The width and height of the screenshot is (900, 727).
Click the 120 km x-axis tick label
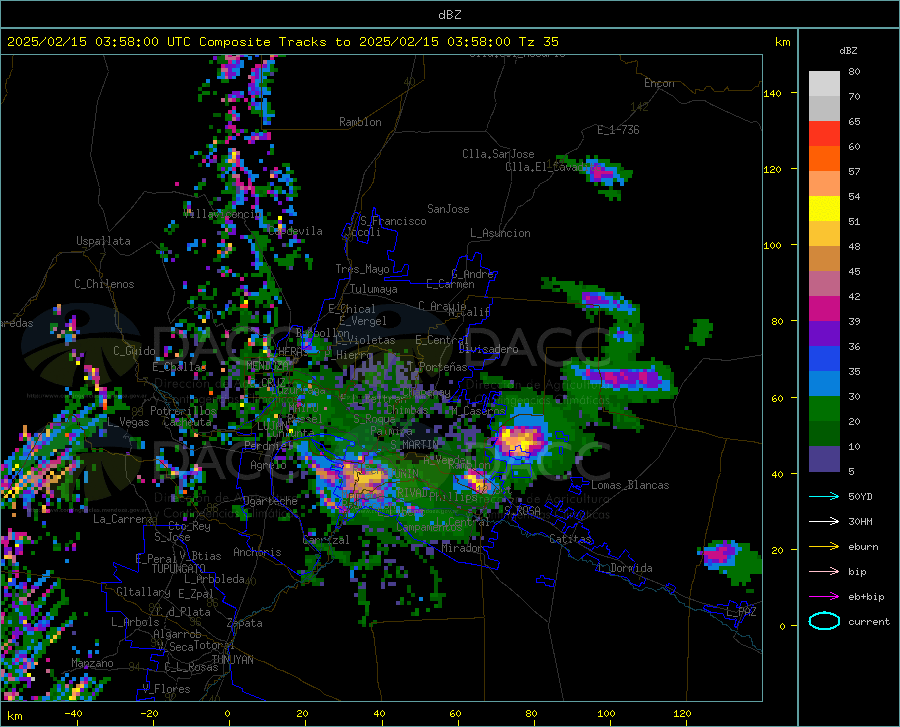pyautogui.click(x=682, y=713)
